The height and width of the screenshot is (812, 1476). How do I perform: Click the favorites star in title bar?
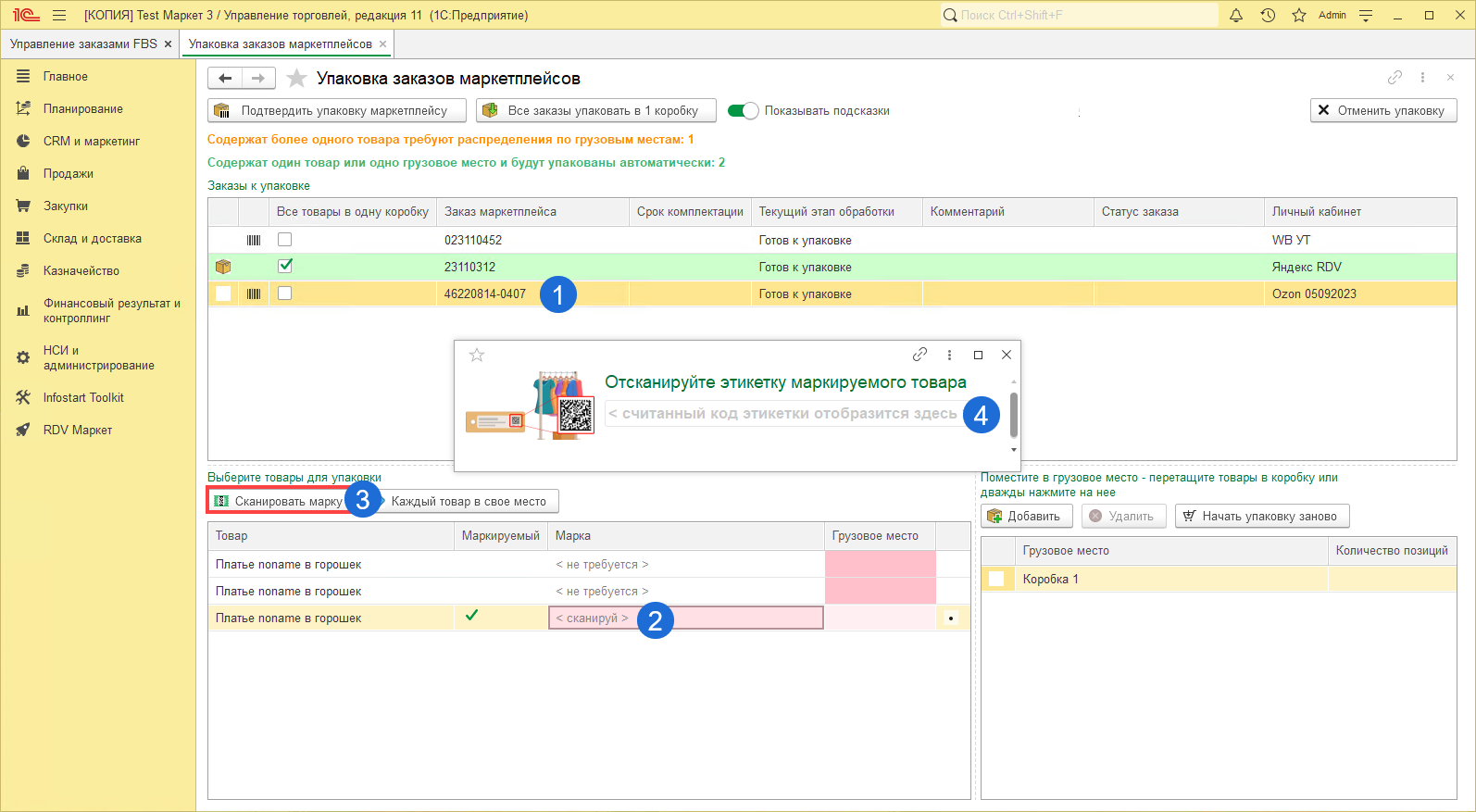pyautogui.click(x=1299, y=15)
